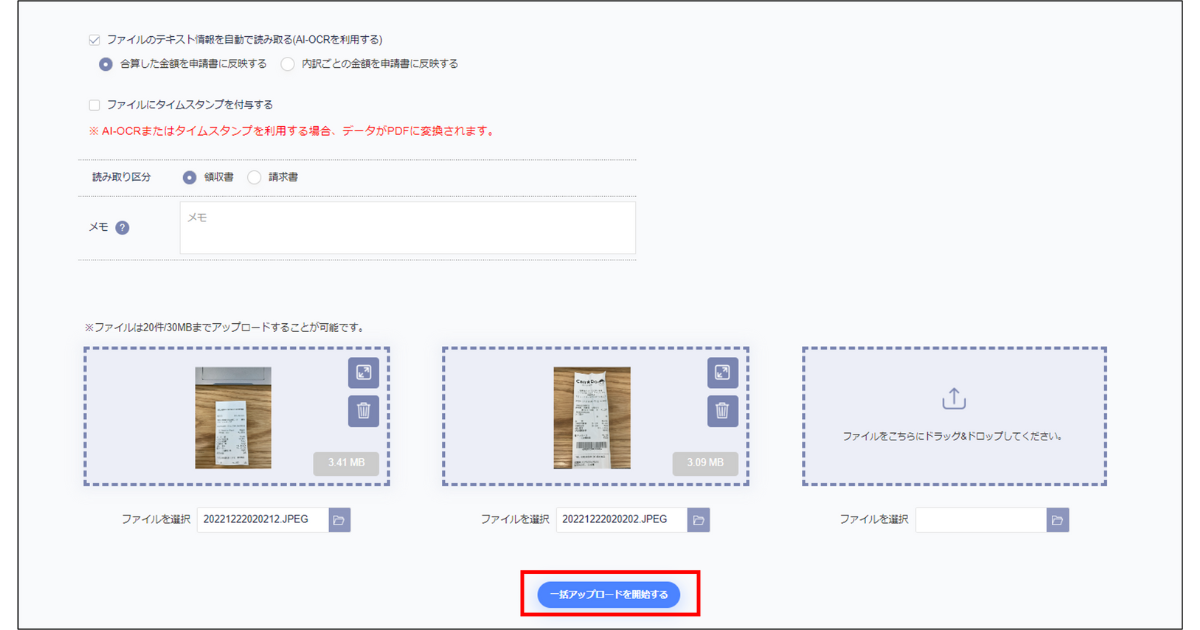Image resolution: width=1200 pixels, height=630 pixels.
Task: Choose 請求書 as the reading type
Action: pyautogui.click(x=254, y=177)
